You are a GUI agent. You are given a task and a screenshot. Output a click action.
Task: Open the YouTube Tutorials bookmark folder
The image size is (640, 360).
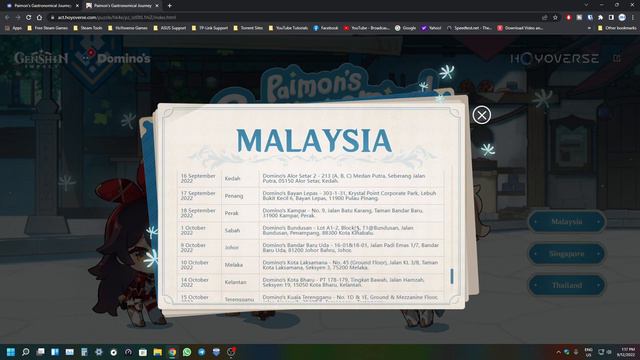click(288, 28)
